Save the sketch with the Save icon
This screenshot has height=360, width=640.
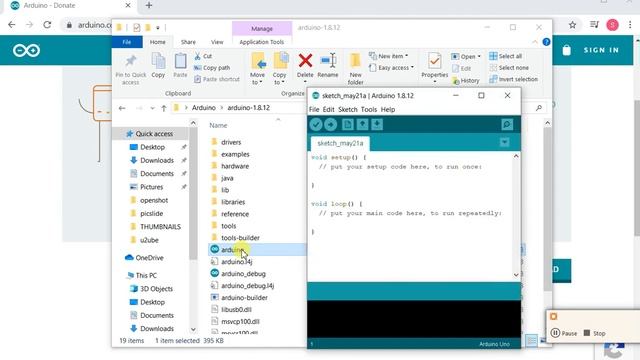(x=377, y=124)
